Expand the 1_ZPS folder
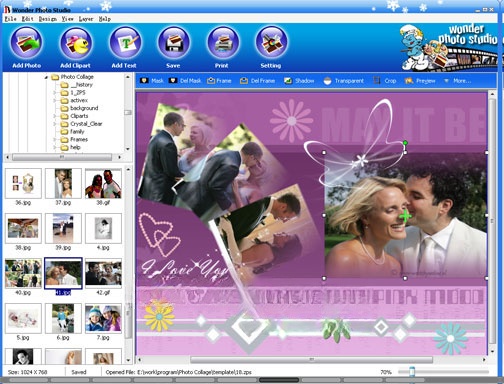 click(x=55, y=92)
